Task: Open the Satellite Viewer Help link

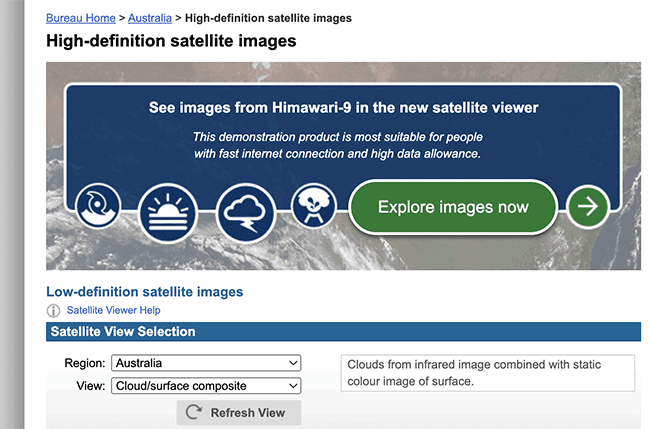Action: (114, 310)
